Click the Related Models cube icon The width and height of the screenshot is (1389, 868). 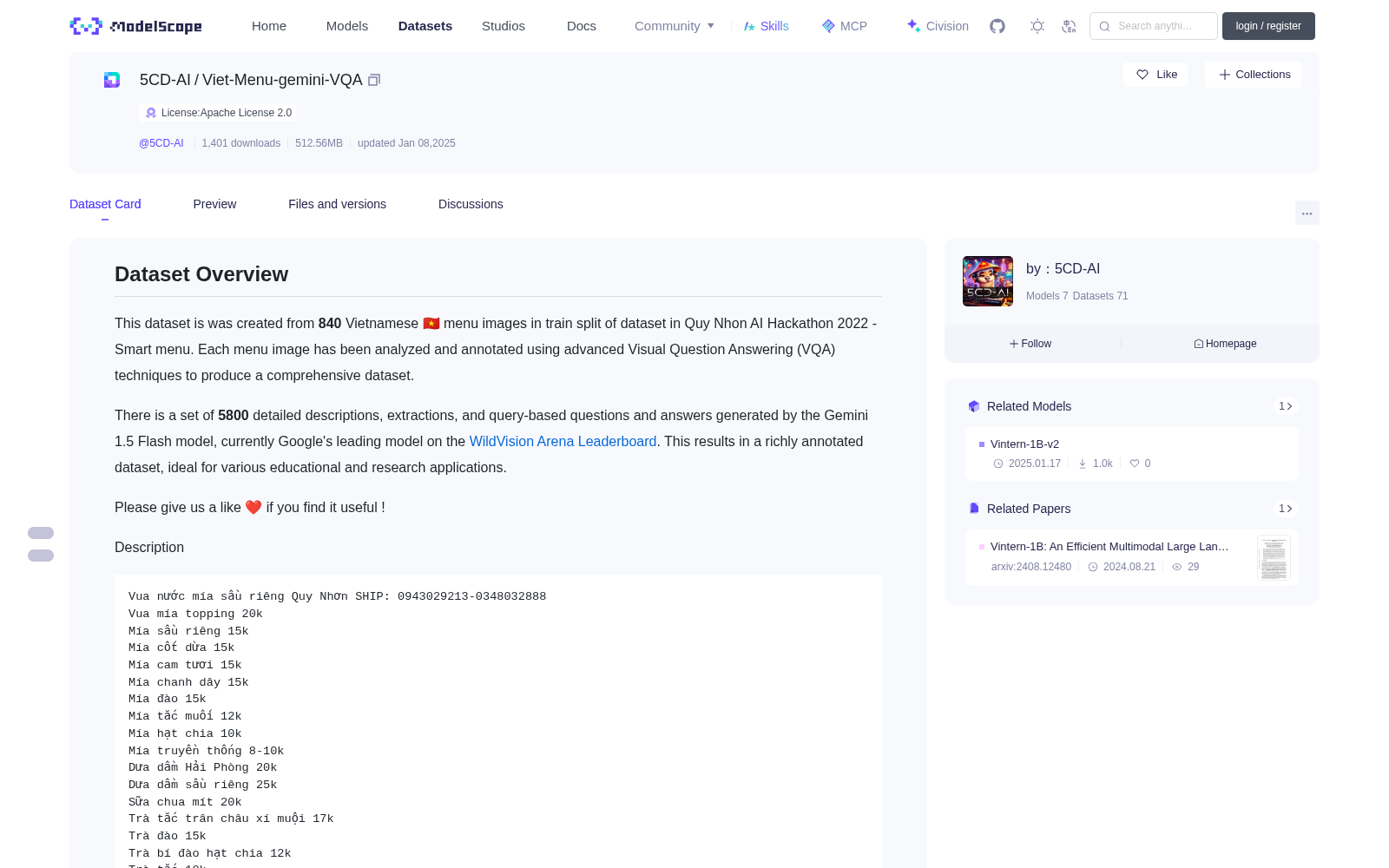point(974,406)
